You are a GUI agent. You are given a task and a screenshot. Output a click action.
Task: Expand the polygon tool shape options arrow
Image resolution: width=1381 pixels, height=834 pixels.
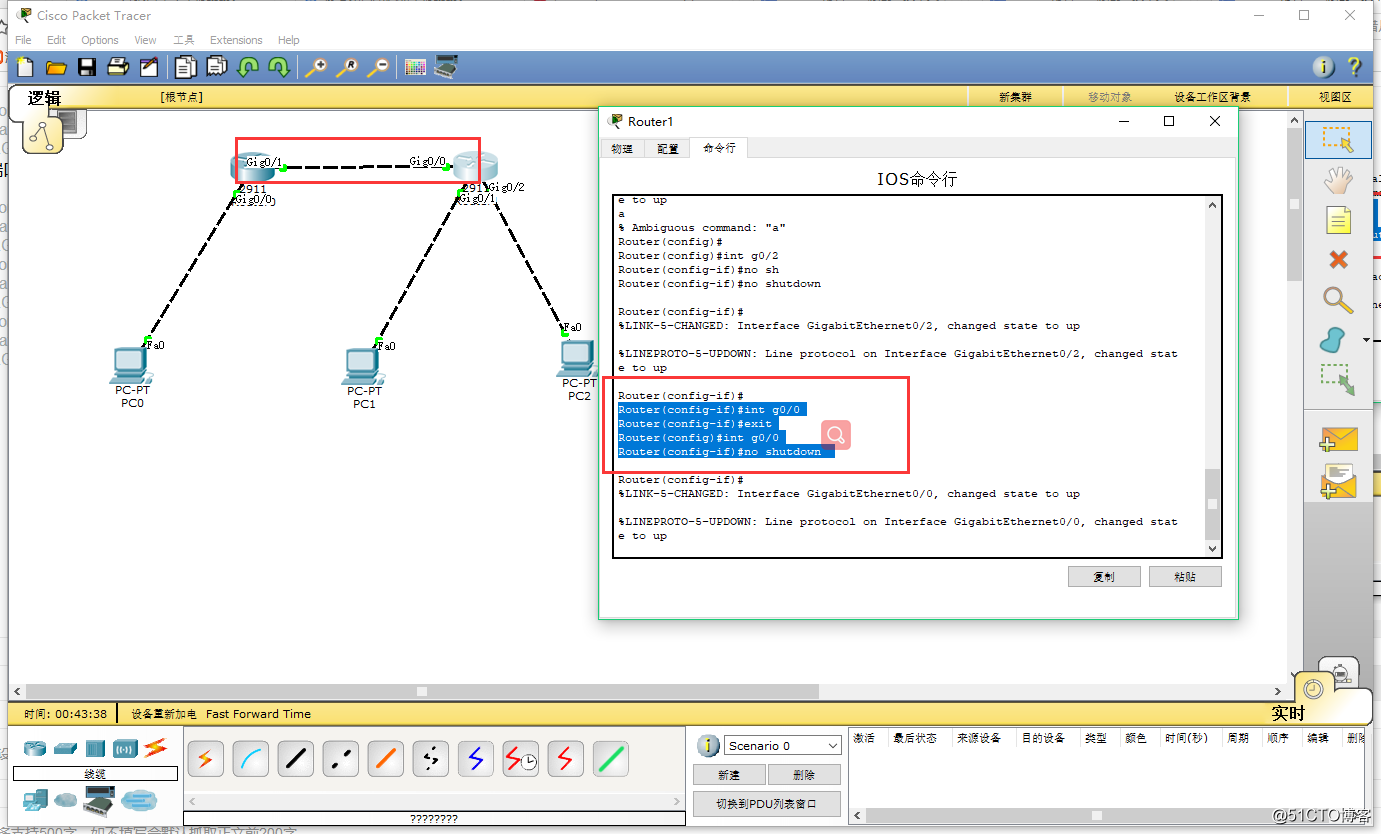(1366, 340)
